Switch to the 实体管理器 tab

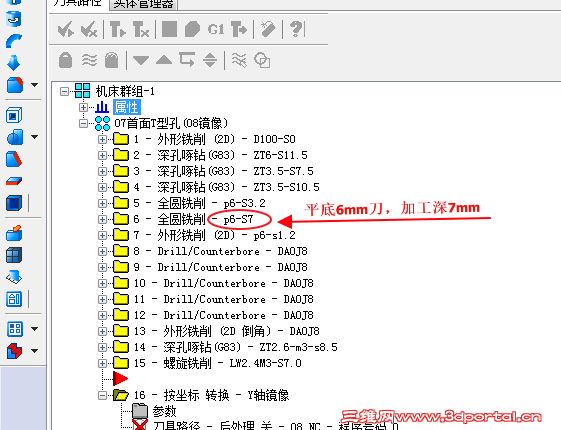point(143,4)
